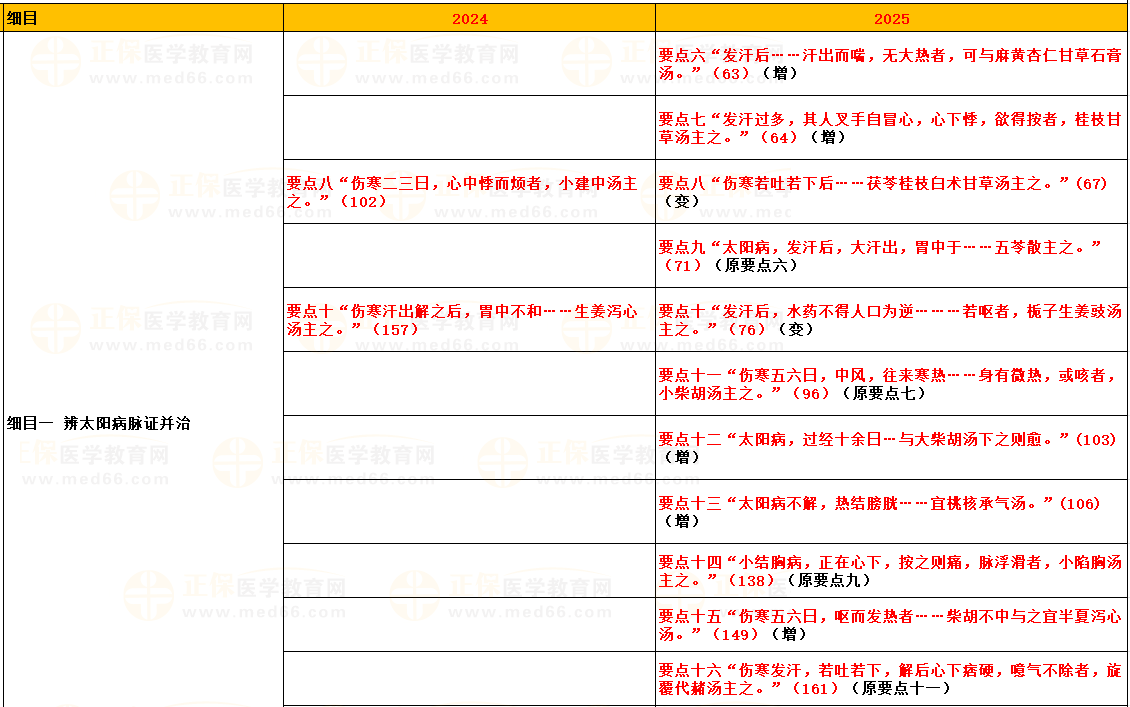Click empty 2024 cell beside 要点六 row
This screenshot has width=1130, height=707.
469,64
